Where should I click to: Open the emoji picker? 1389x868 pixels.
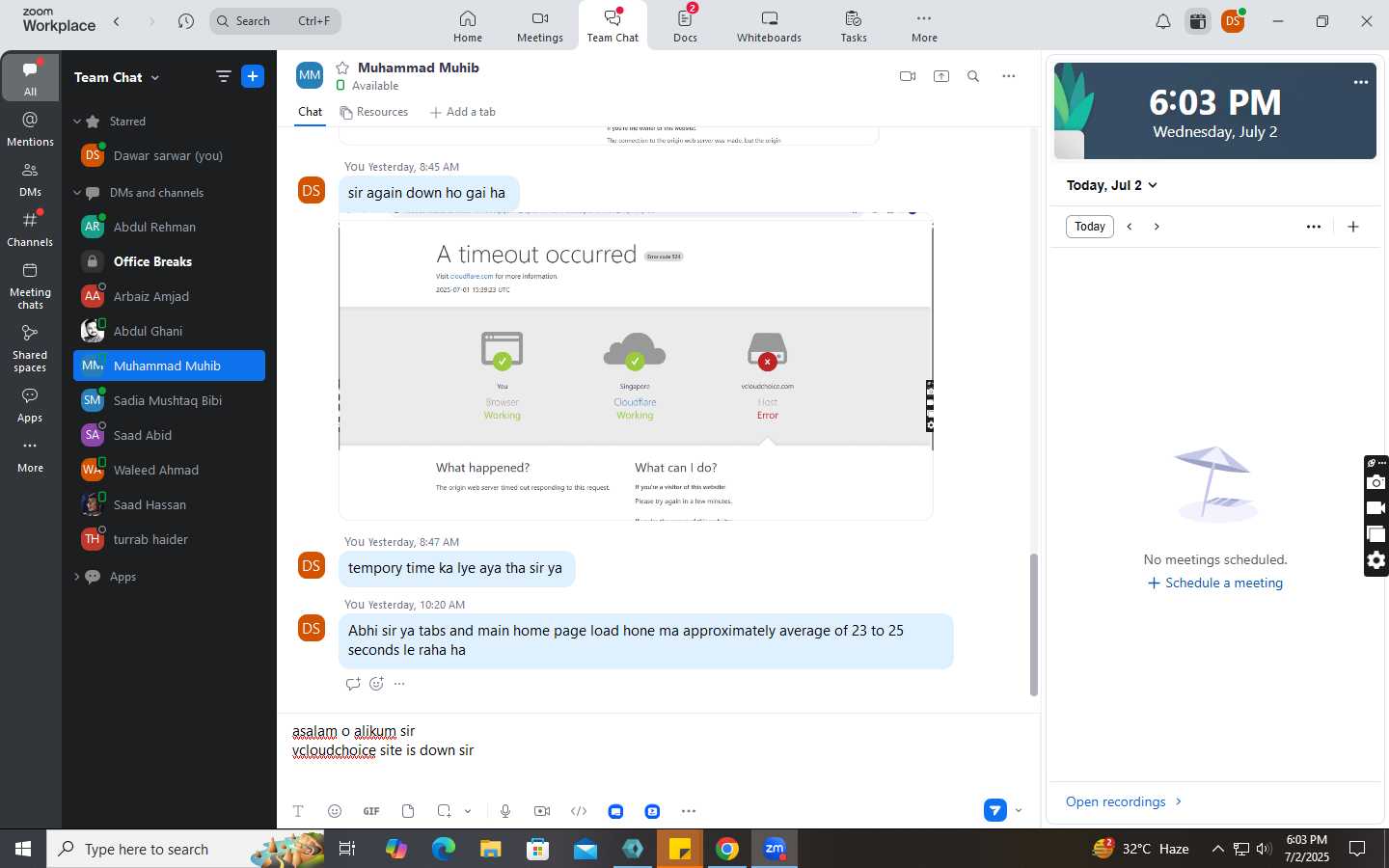335,811
